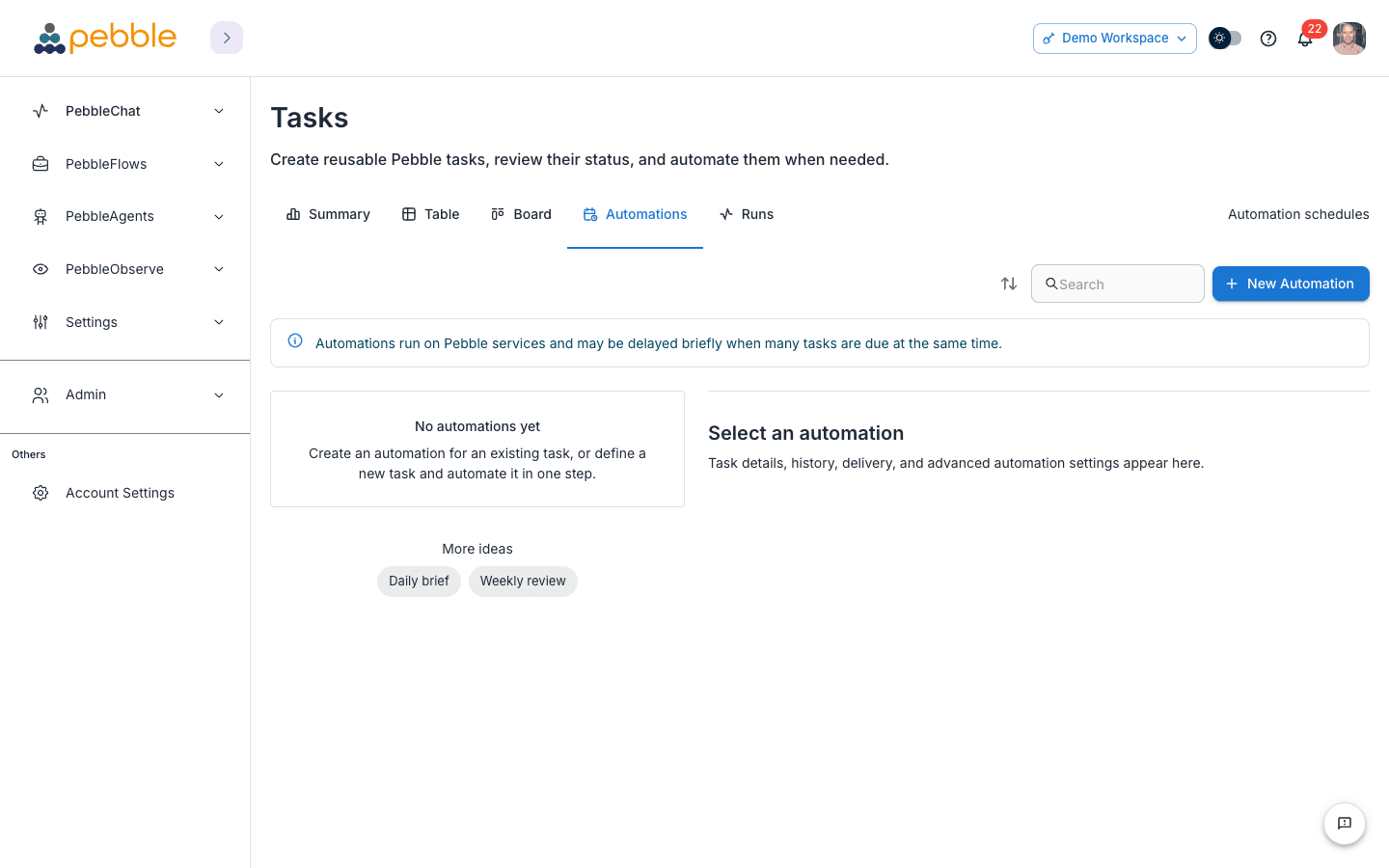Expand the PebbleChat menu chevron
This screenshot has width=1389, height=868.
point(219,111)
